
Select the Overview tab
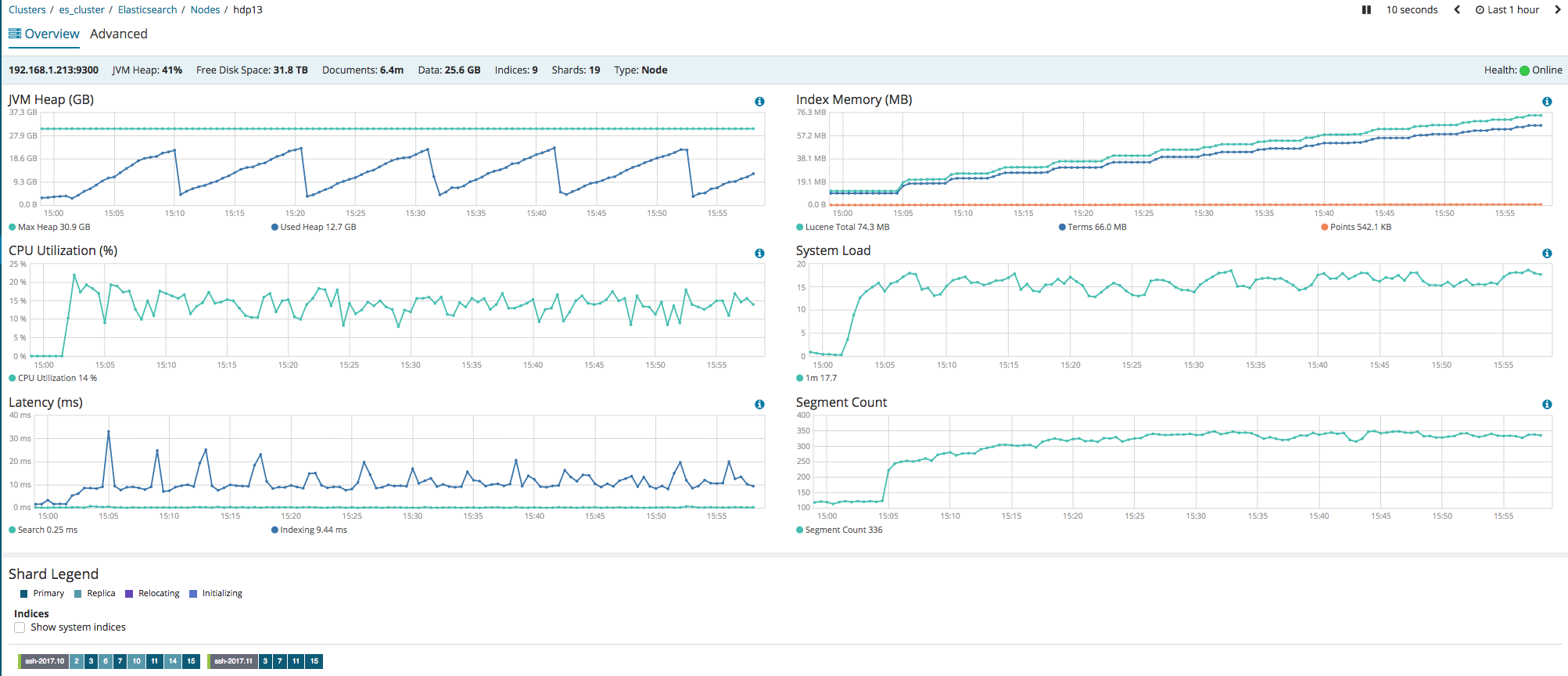coord(45,34)
